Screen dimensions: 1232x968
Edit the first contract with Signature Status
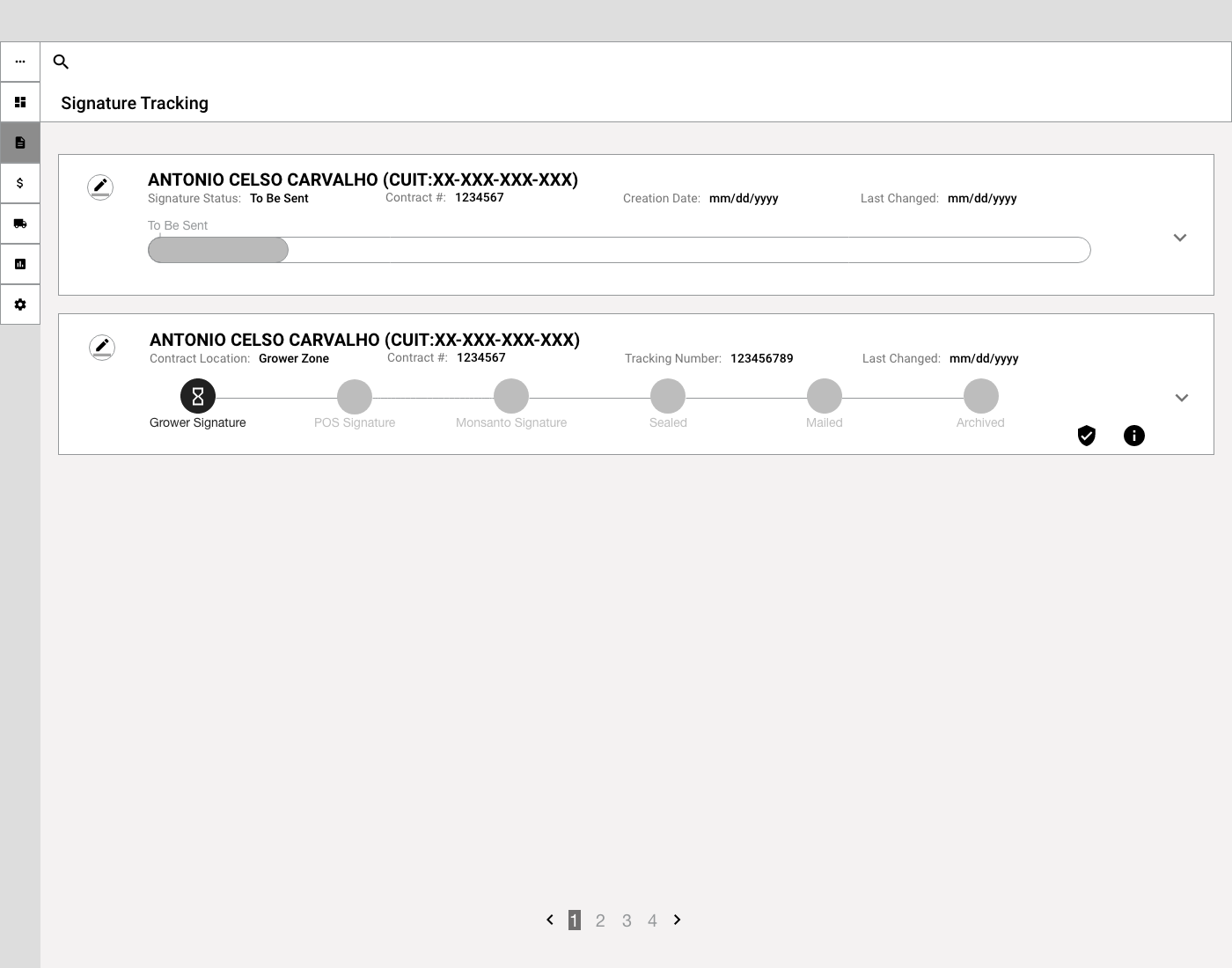[100, 187]
